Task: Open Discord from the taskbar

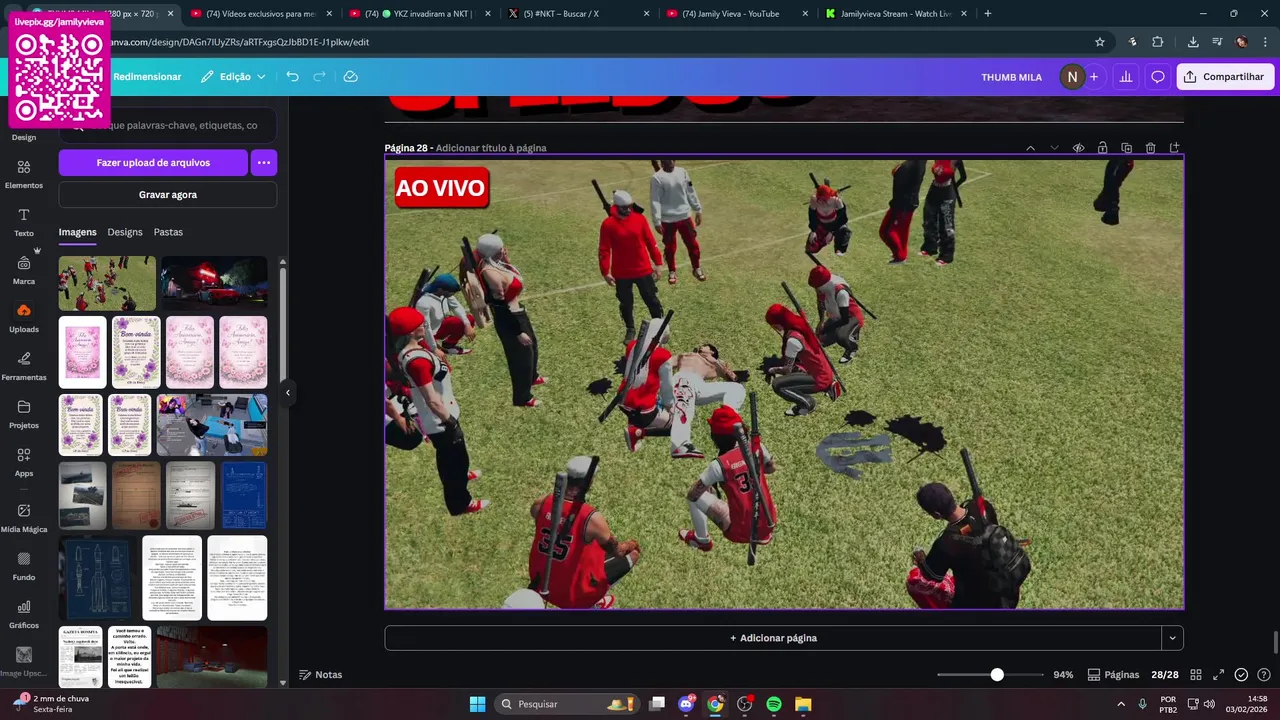Action: click(x=686, y=704)
